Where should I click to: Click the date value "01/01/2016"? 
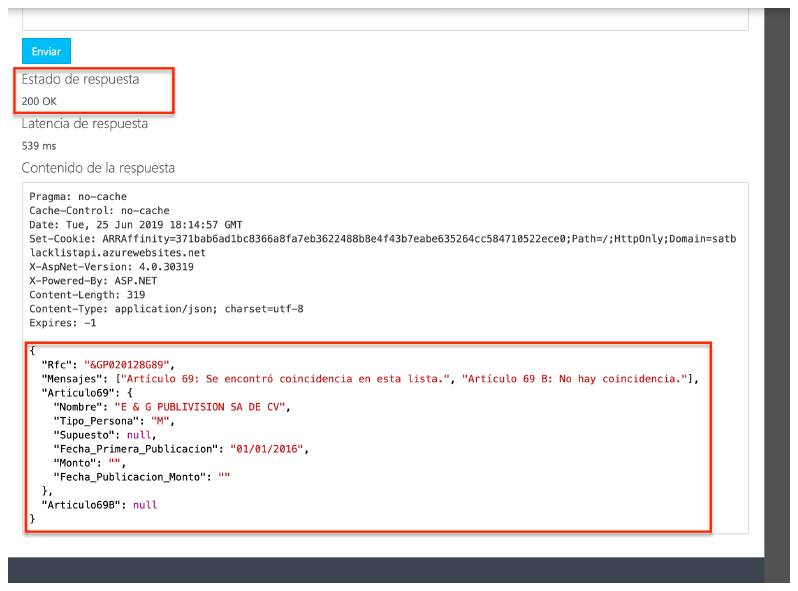pos(267,449)
